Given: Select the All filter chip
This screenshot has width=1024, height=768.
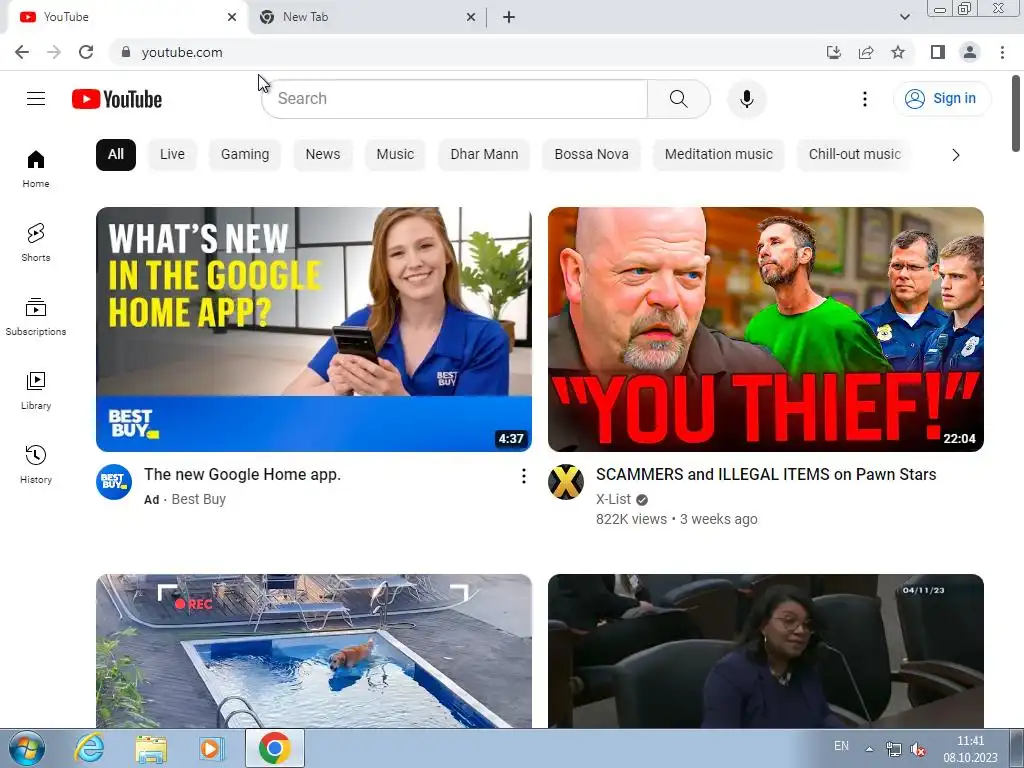Looking at the screenshot, I should click(x=116, y=155).
